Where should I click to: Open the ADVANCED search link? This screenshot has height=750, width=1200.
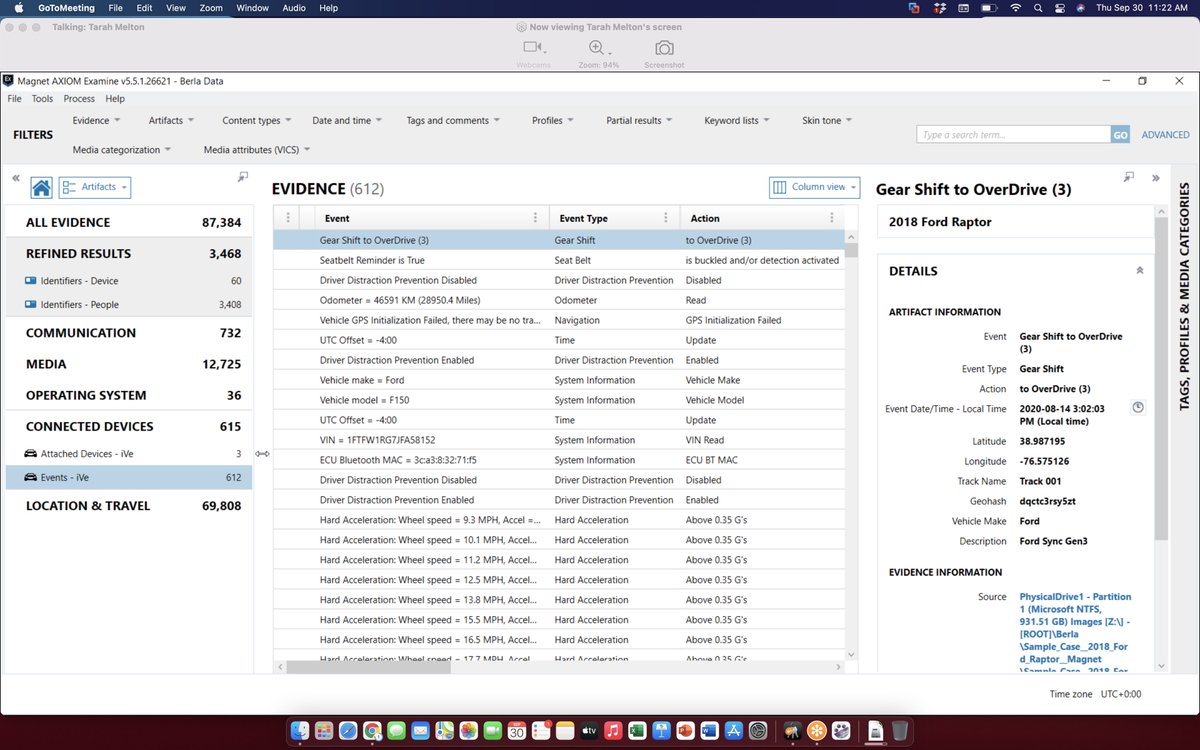point(1166,134)
